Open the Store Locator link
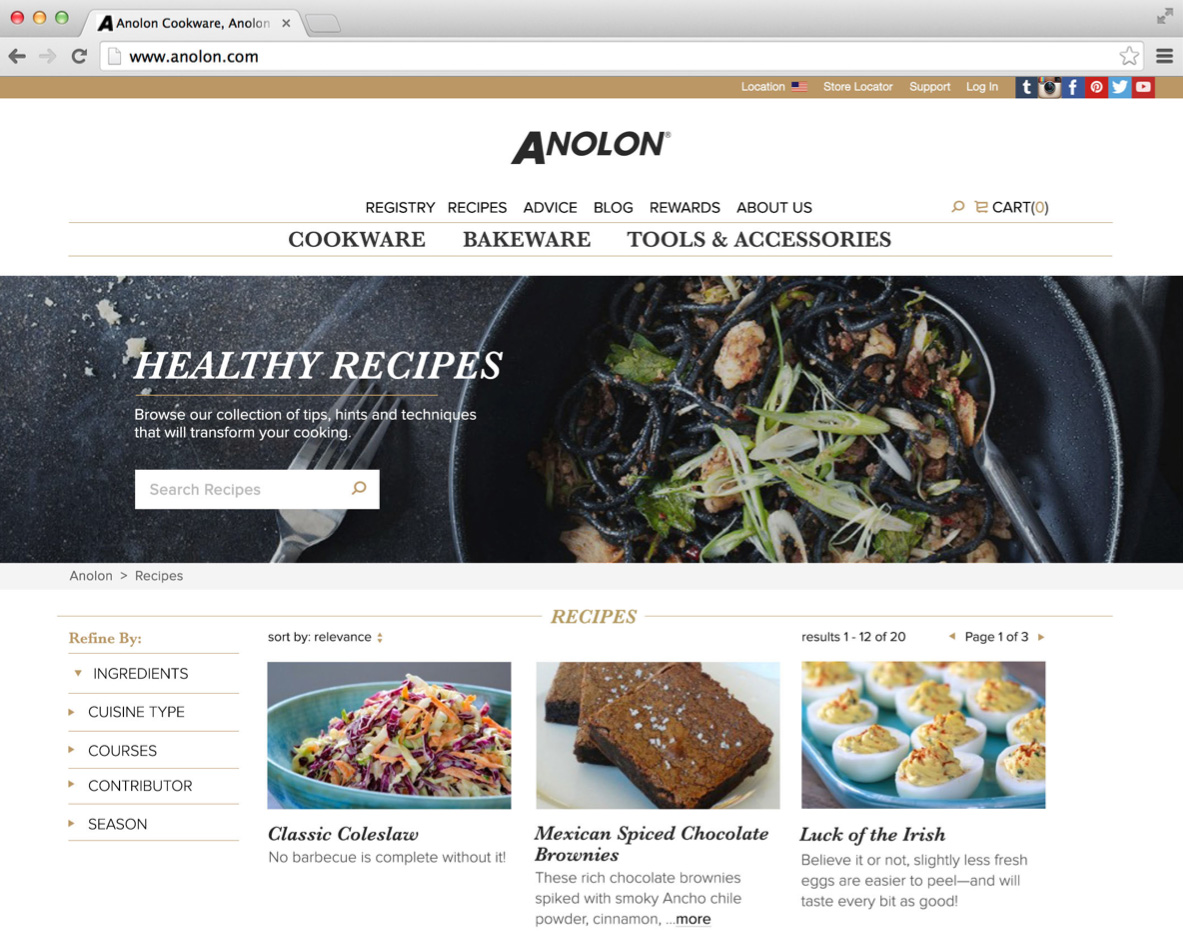 [858, 87]
